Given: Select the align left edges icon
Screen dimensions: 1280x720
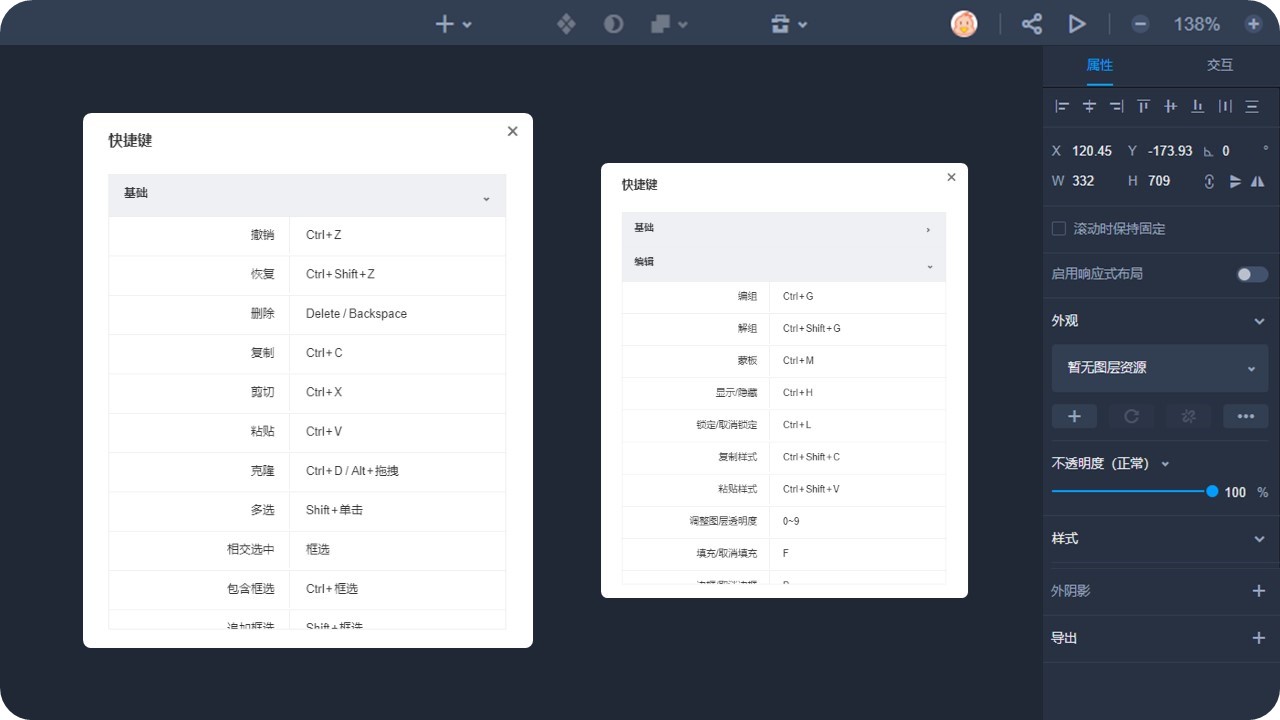Looking at the screenshot, I should 1062,106.
